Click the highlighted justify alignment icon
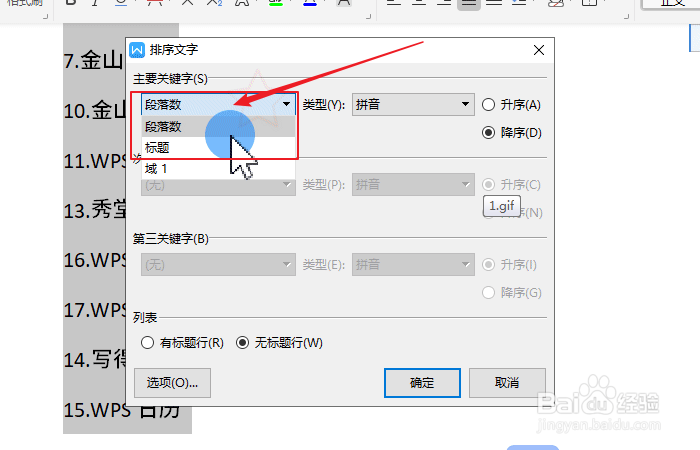The width and height of the screenshot is (700, 450). [x=469, y=4]
